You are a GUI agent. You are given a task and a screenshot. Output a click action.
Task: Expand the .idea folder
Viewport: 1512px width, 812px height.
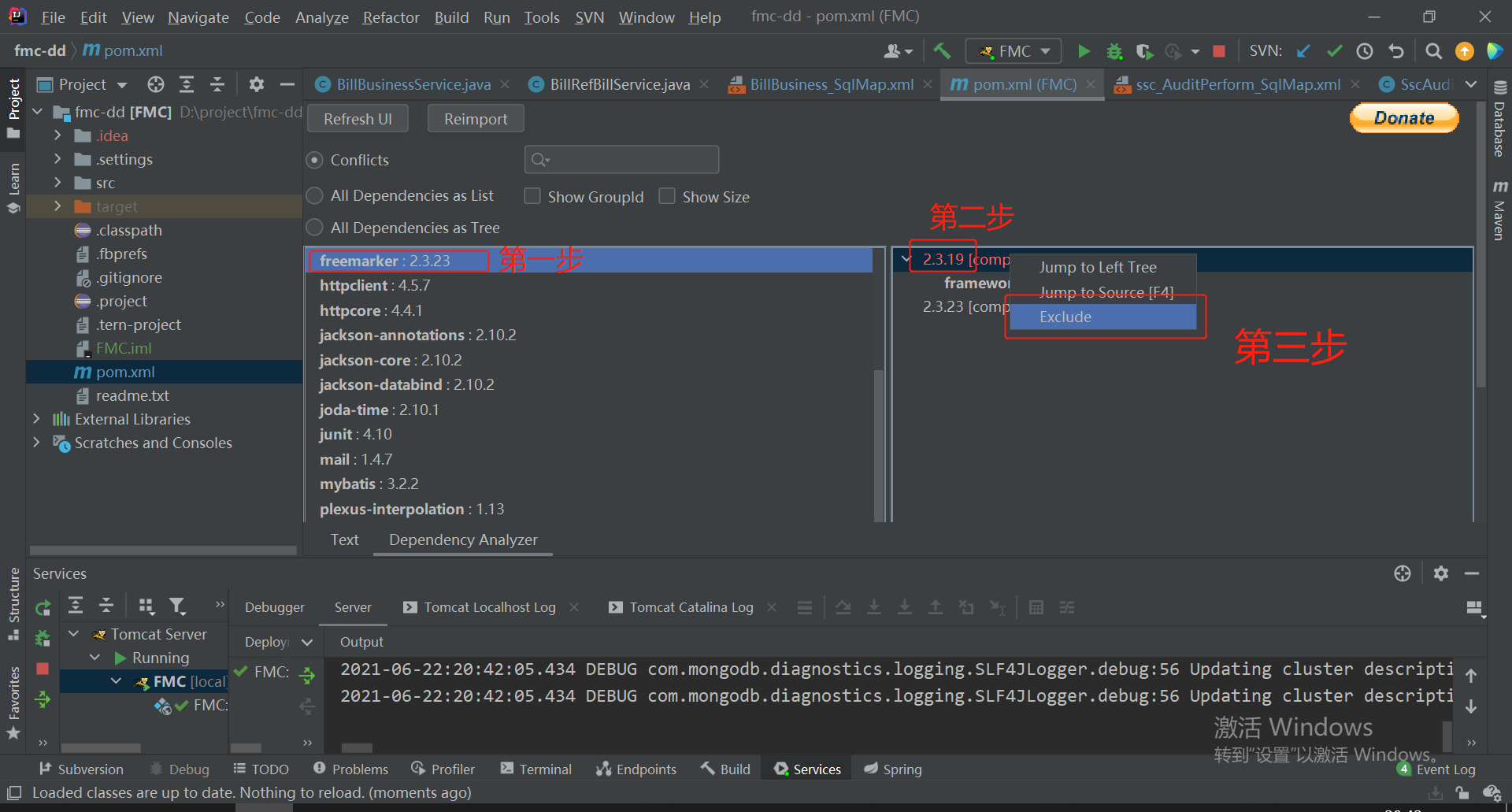[57, 135]
